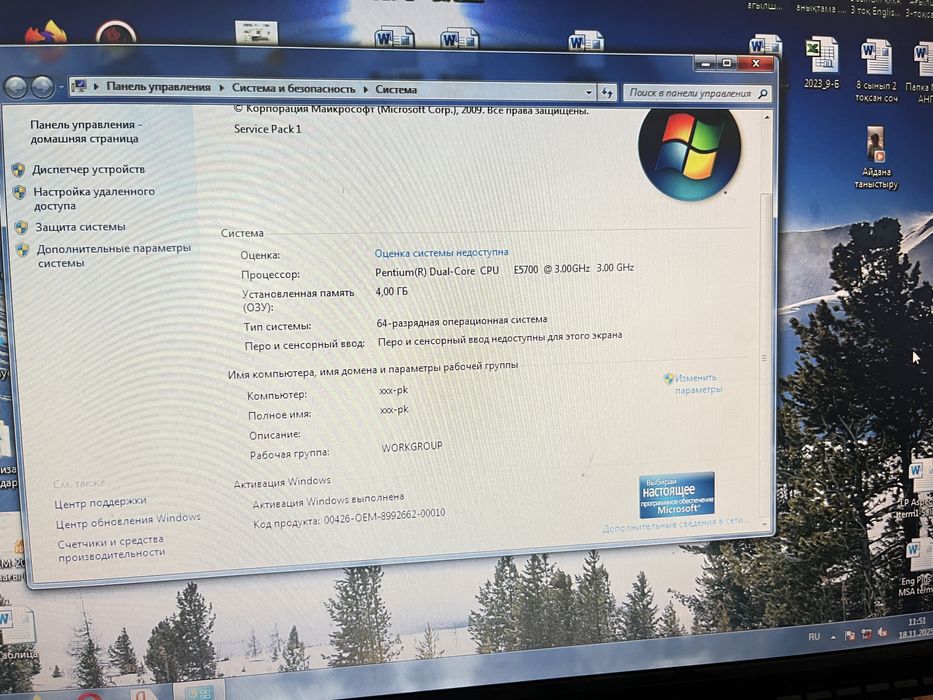Click the 'RU' language indicator in taskbar
This screenshot has height=700, width=933.
coord(814,636)
